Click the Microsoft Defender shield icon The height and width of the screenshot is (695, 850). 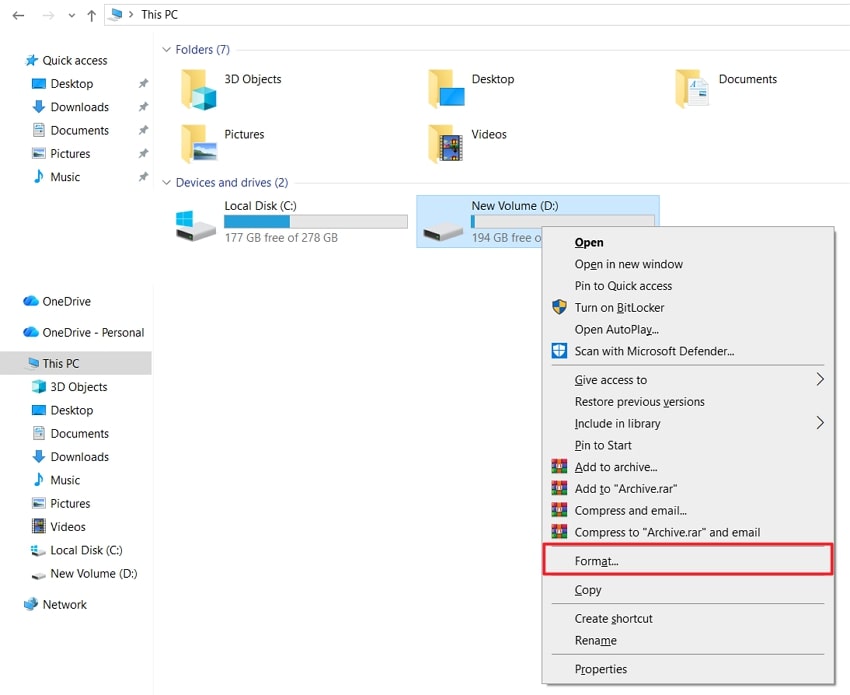[559, 351]
